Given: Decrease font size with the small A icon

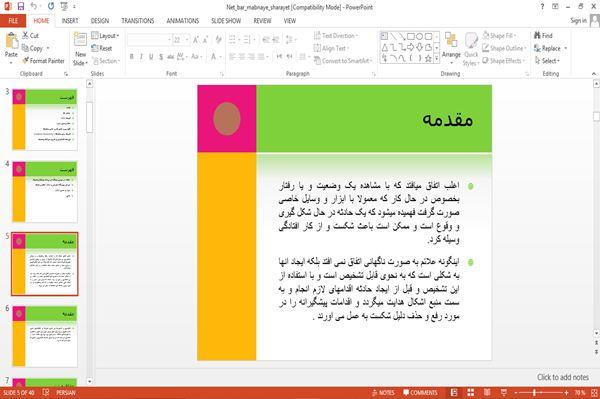Looking at the screenshot, I should point(205,40).
